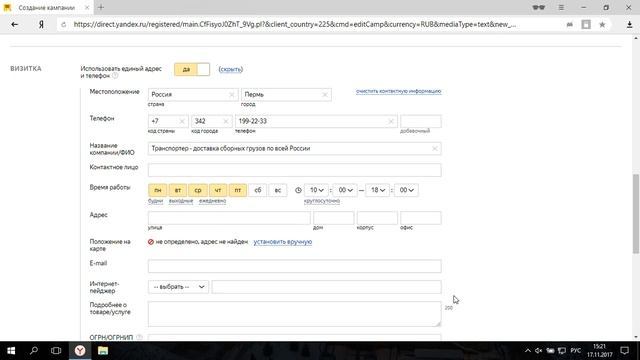Screen dimensions: 640x360
Task: Clear the +7 country code field
Action: coord(182,121)
